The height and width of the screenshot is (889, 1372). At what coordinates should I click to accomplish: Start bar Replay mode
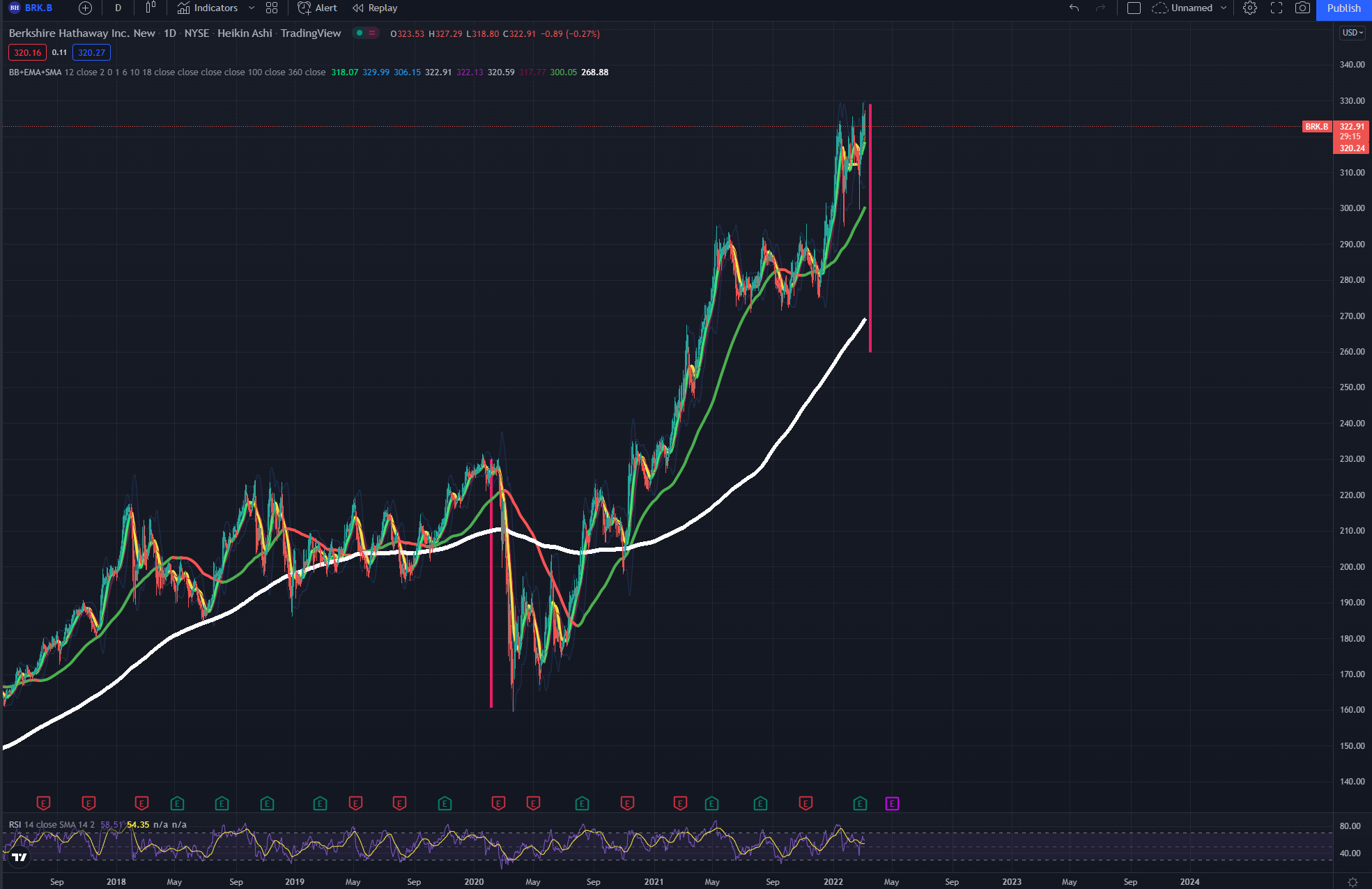[x=375, y=8]
